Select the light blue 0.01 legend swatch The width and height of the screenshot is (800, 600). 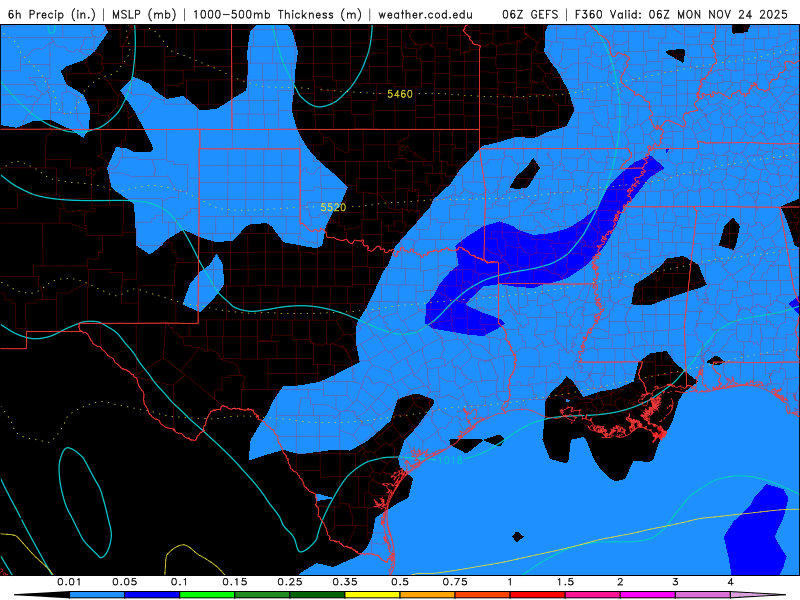pos(97,595)
